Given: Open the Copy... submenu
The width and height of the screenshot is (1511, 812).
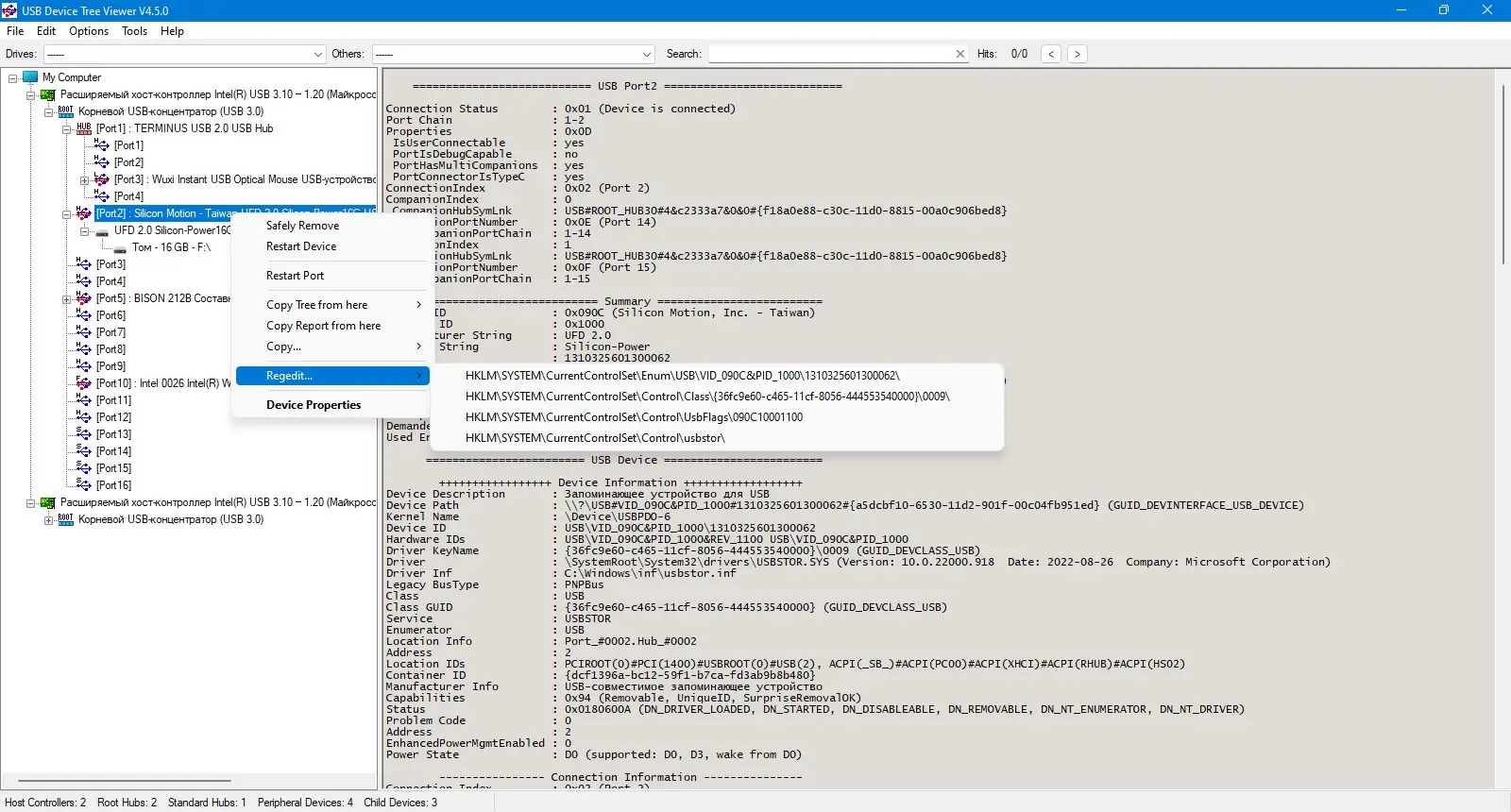Looking at the screenshot, I should [x=331, y=347].
